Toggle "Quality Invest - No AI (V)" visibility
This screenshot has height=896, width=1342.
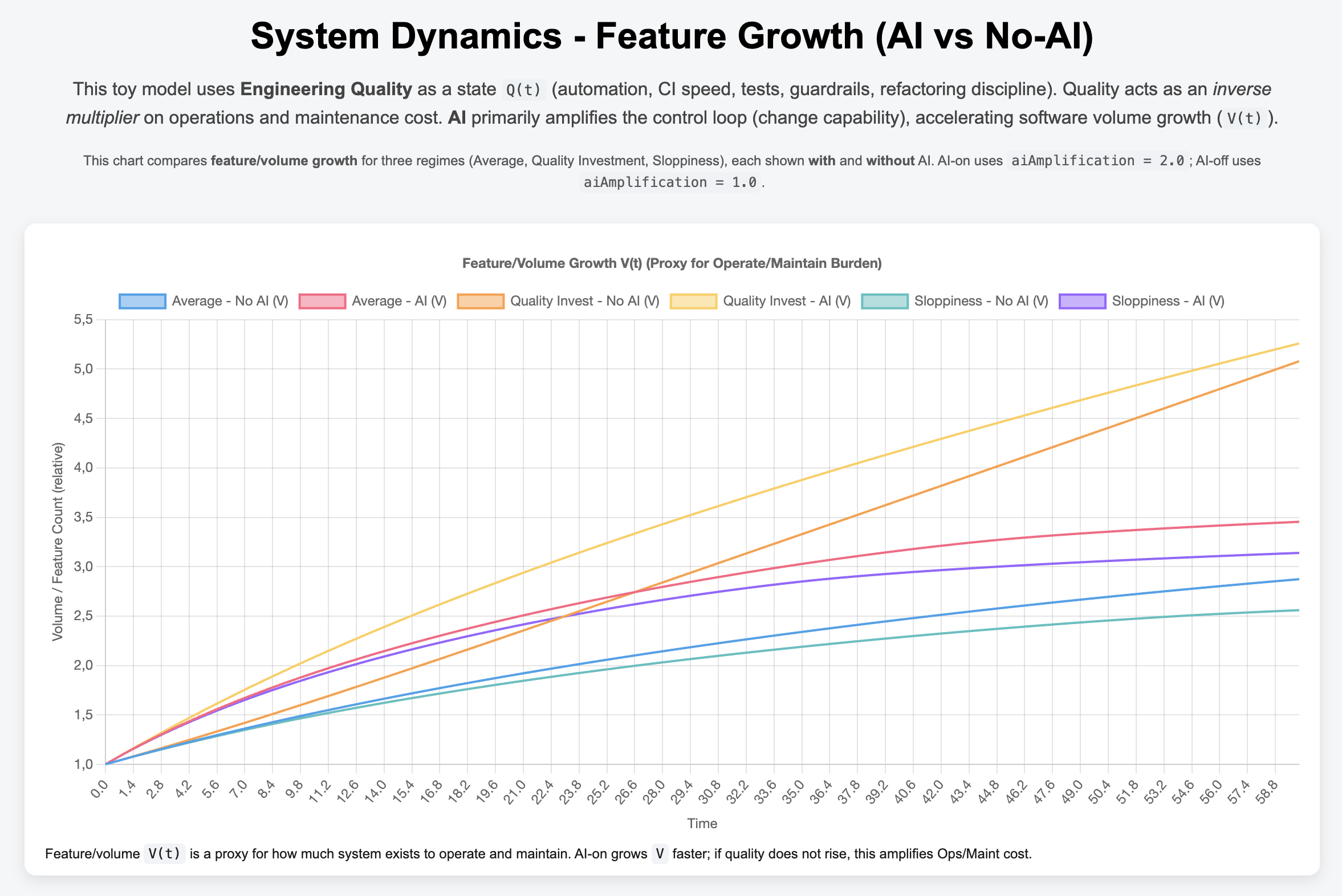586,300
